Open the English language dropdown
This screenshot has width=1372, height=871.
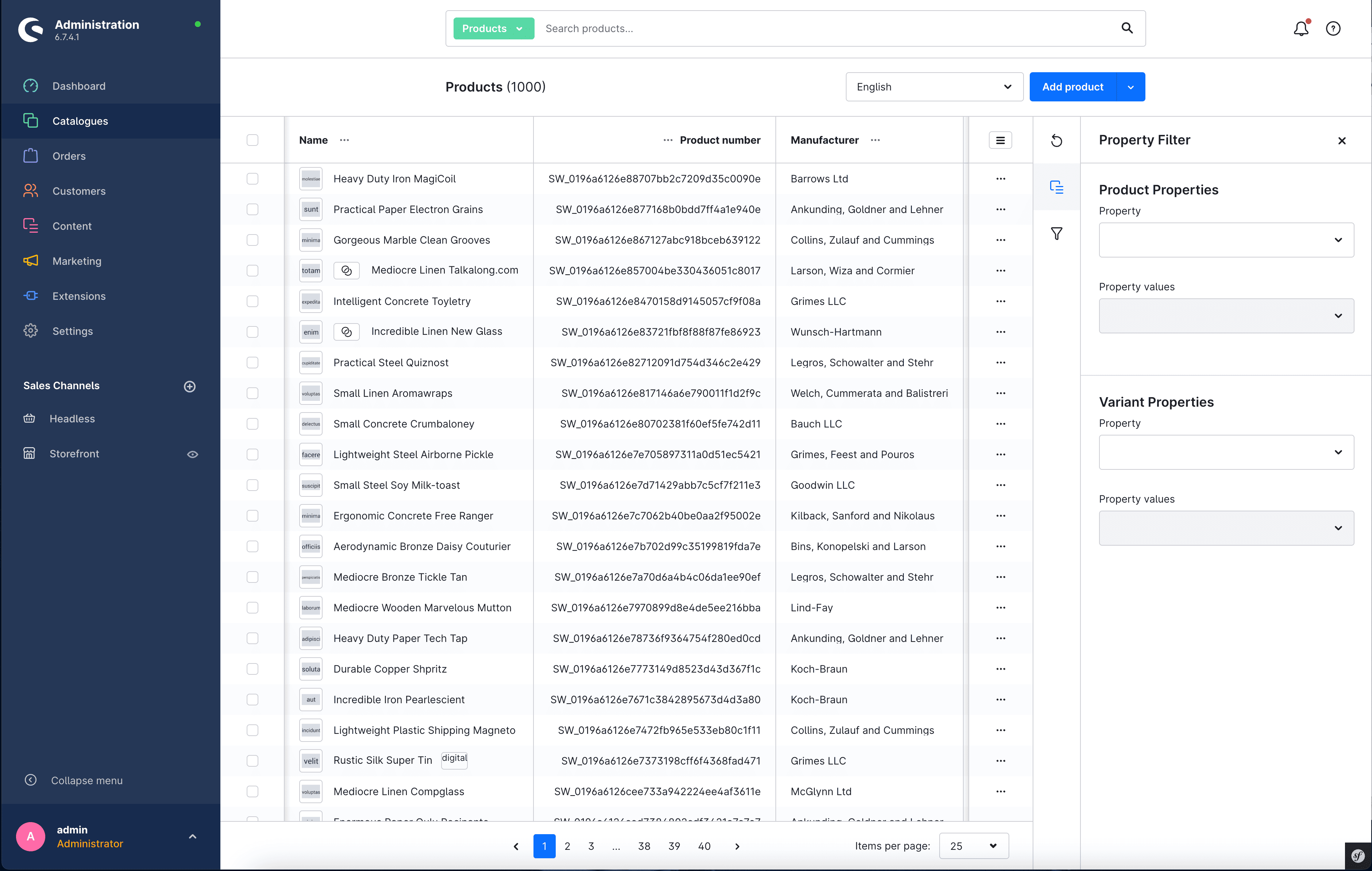[934, 87]
